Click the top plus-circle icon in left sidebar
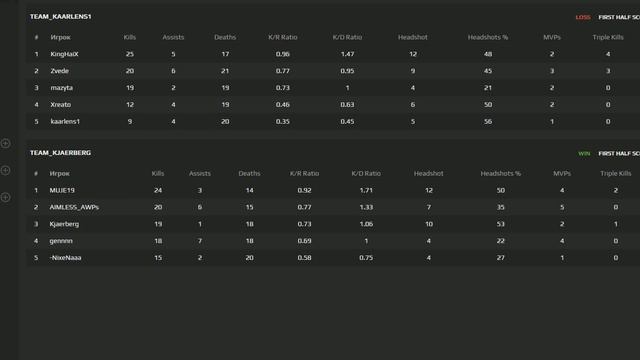Screen dimensions: 640x360 point(5,143)
